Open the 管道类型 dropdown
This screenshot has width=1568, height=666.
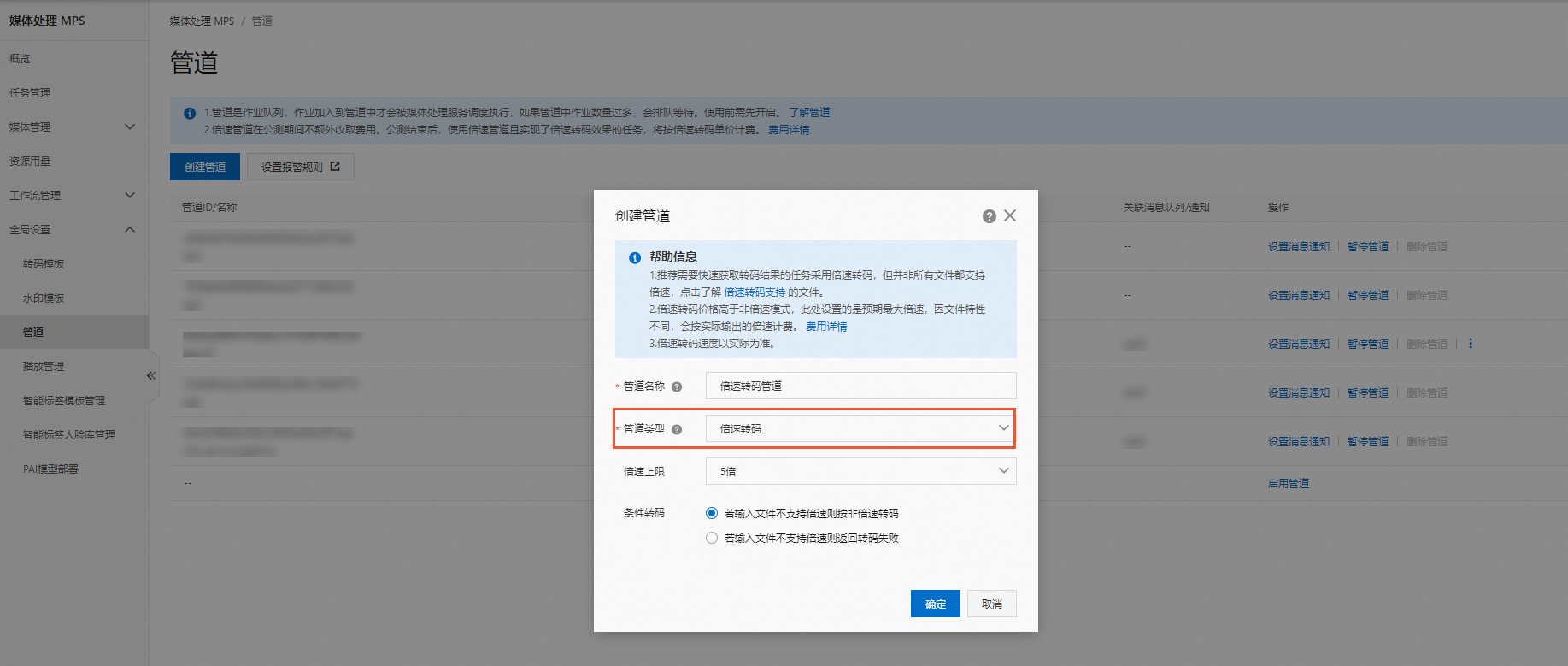tap(860, 428)
